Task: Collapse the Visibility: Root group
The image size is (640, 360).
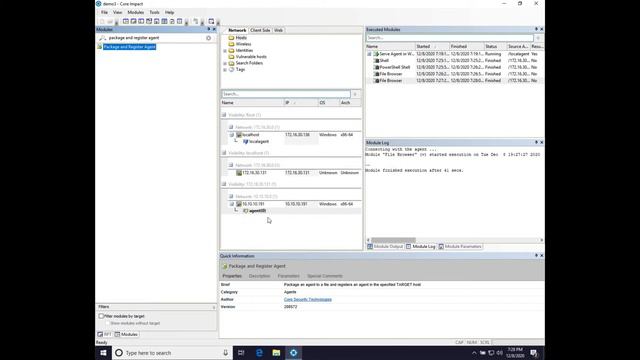Action: (x=224, y=115)
